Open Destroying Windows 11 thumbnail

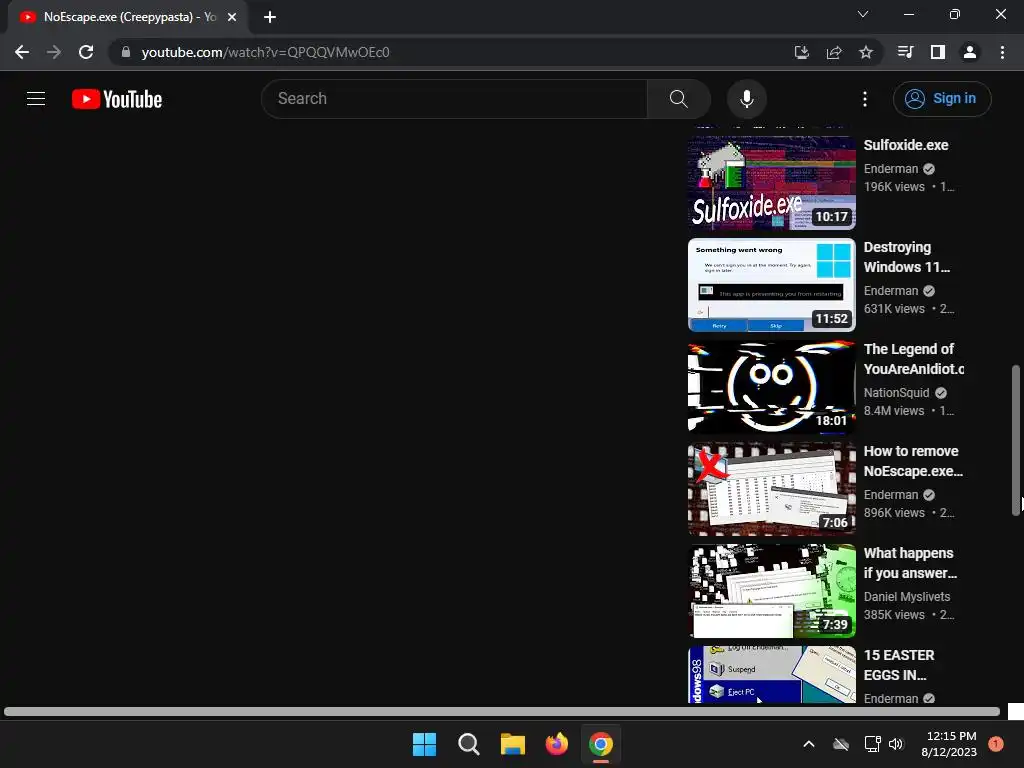tap(771, 285)
